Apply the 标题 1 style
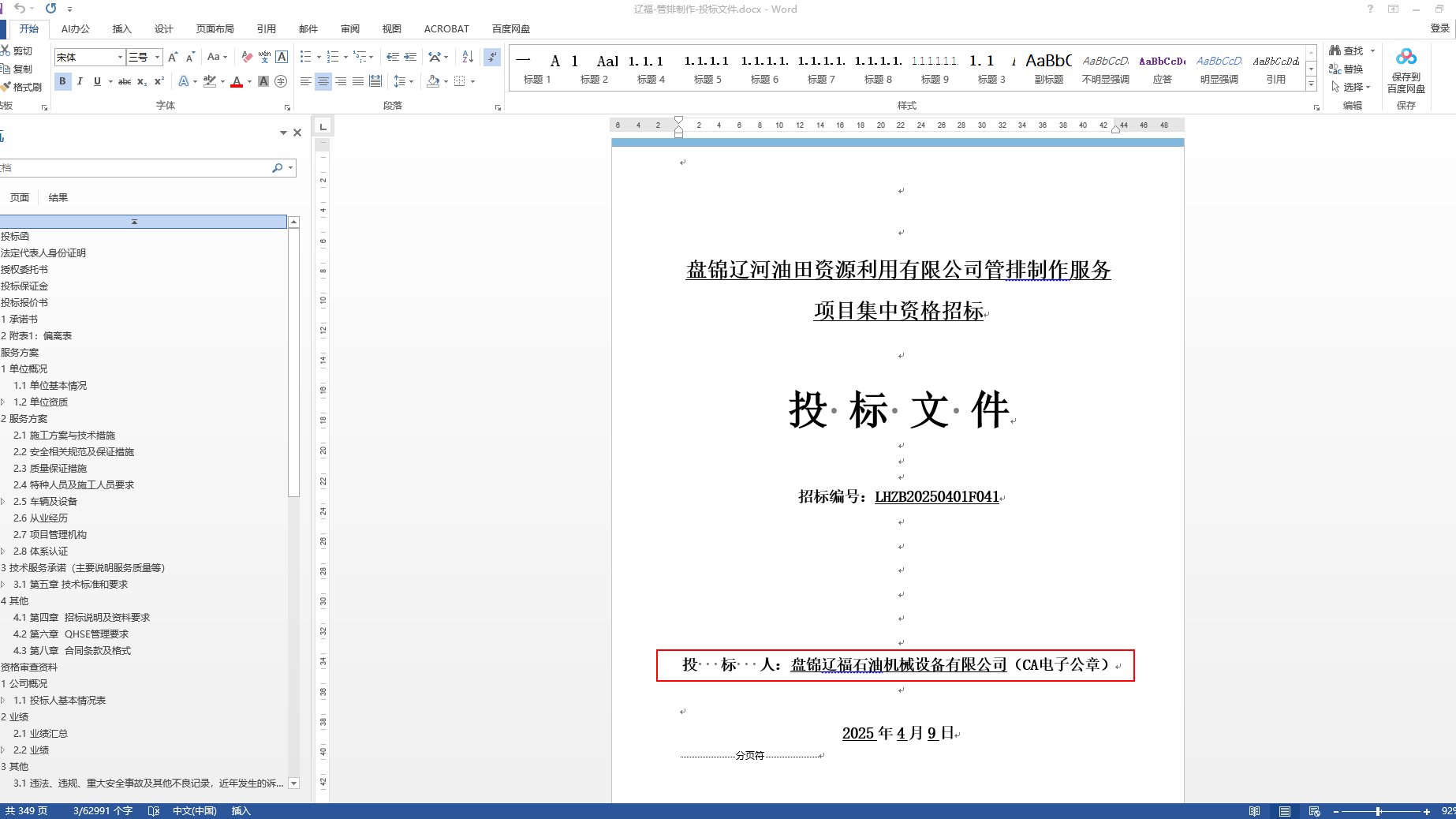 pos(537,69)
